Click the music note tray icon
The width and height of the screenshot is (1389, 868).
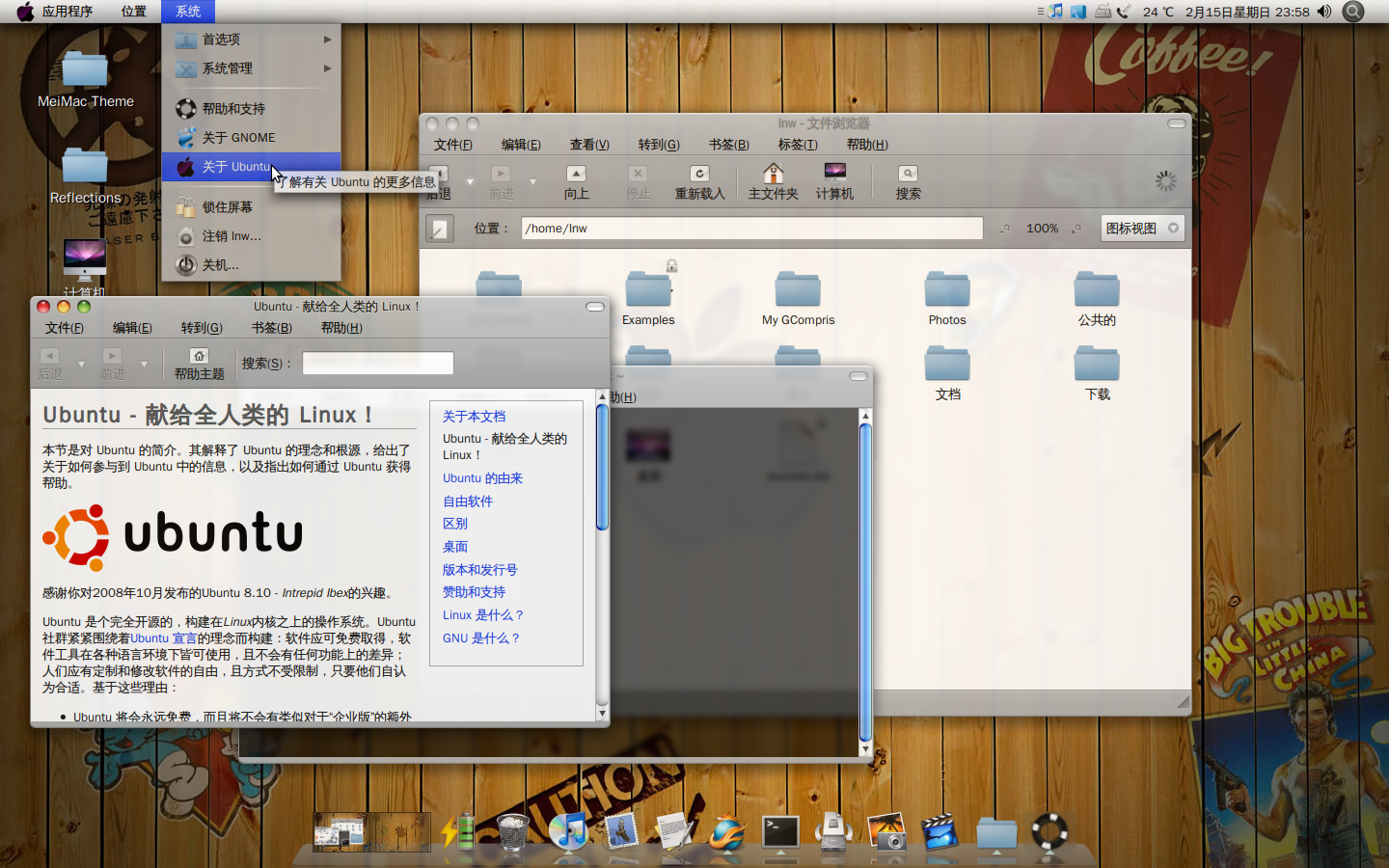point(1055,12)
